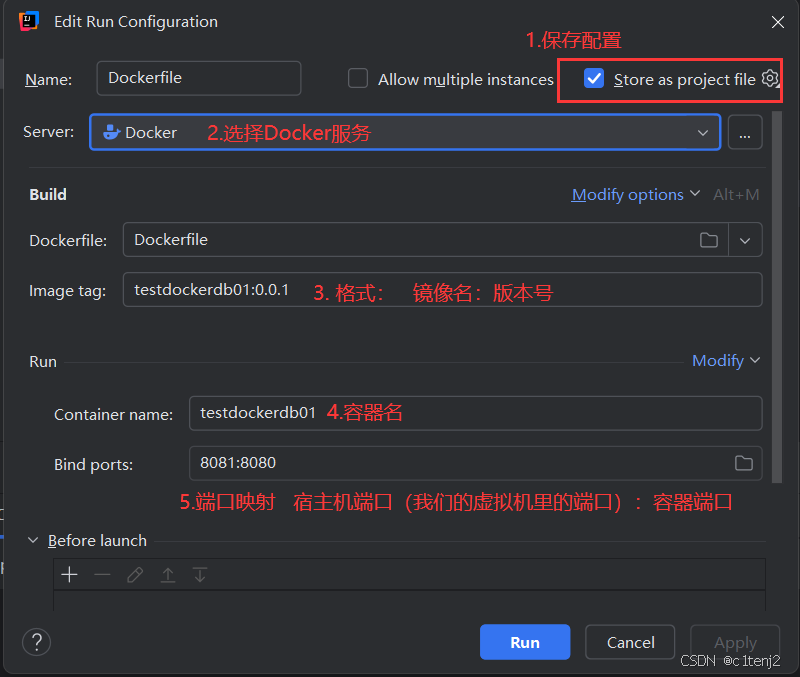800x677 pixels.
Task: Open Server configuration ellipsis button
Action: point(745,133)
